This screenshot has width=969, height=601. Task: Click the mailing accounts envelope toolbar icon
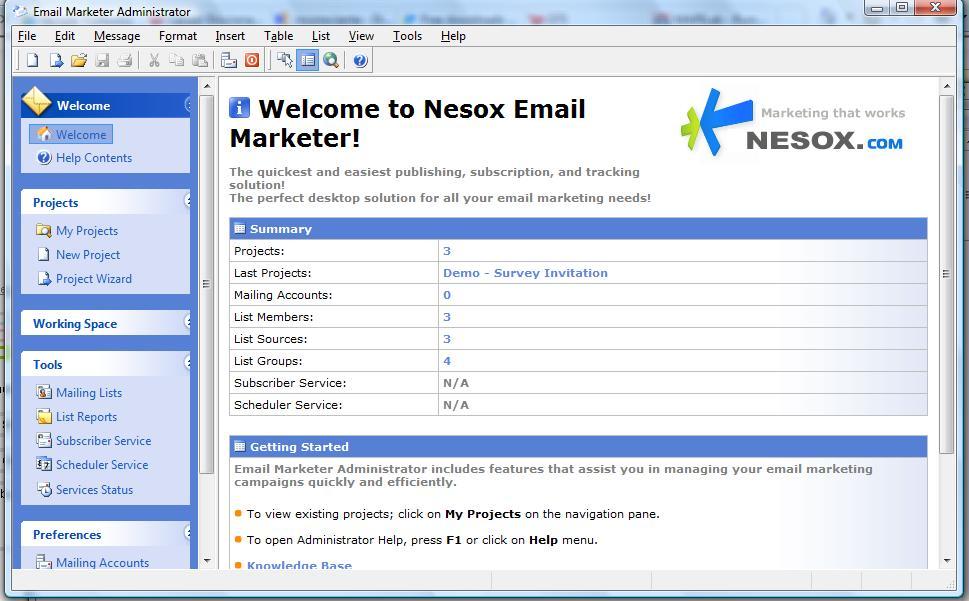point(229,60)
